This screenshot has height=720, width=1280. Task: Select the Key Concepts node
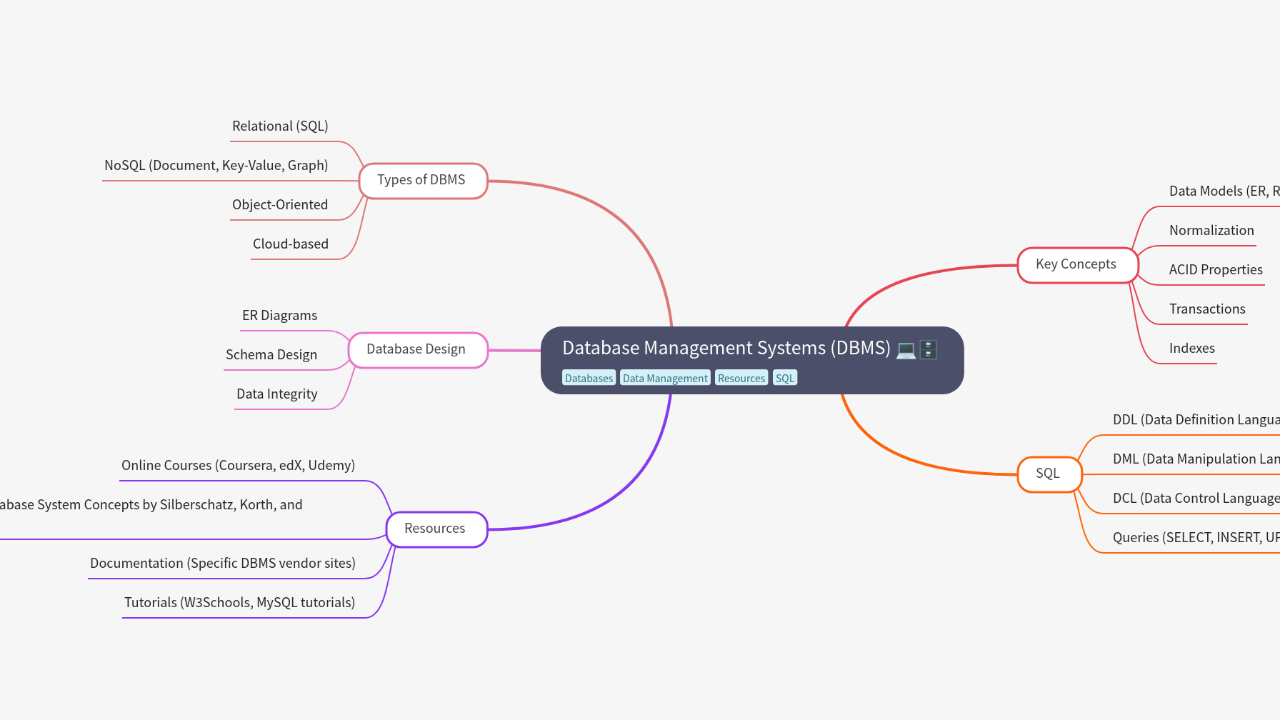(1077, 265)
